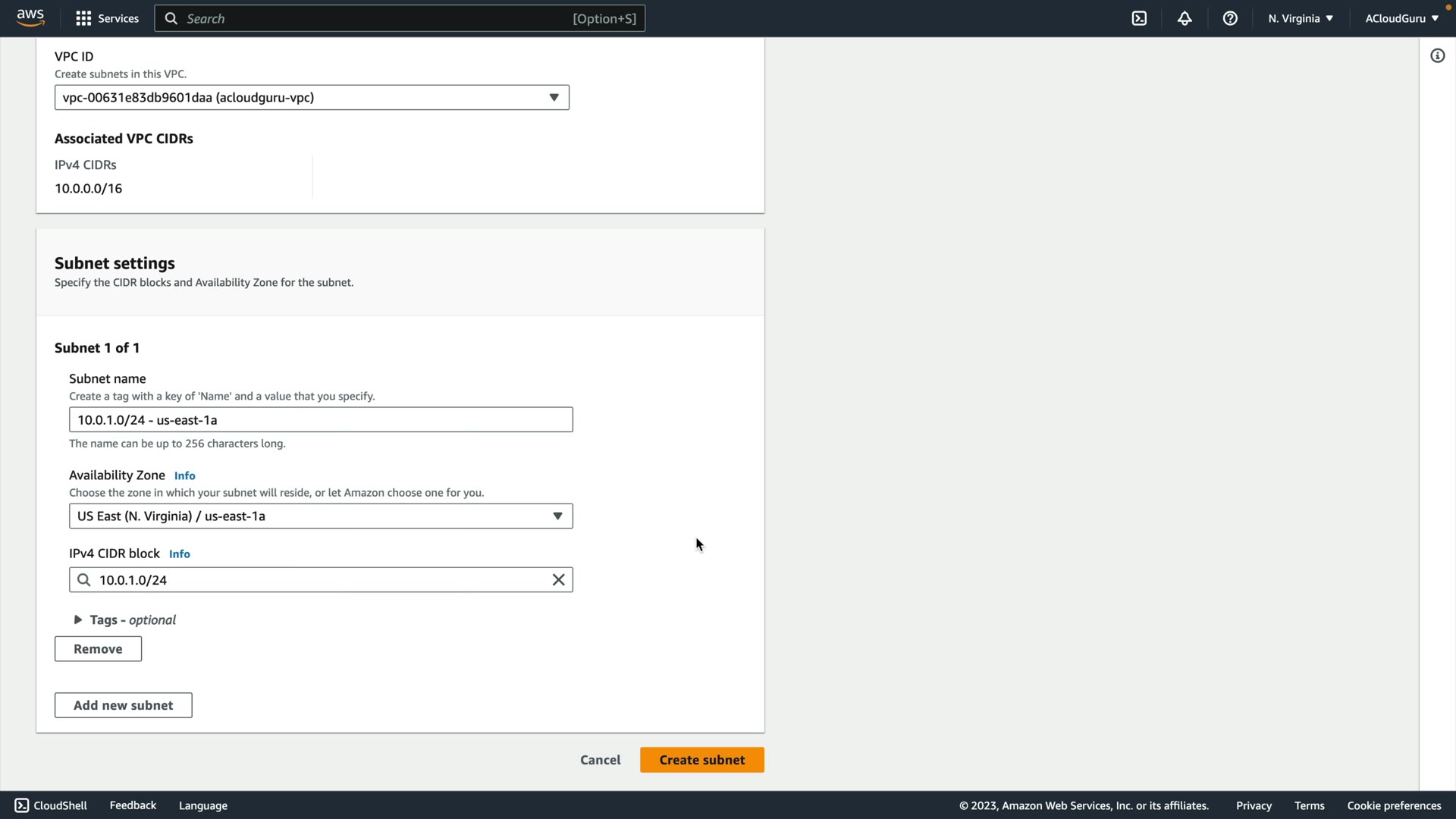The height and width of the screenshot is (819, 1456).
Task: Click the AWS logo home icon
Action: 30,18
